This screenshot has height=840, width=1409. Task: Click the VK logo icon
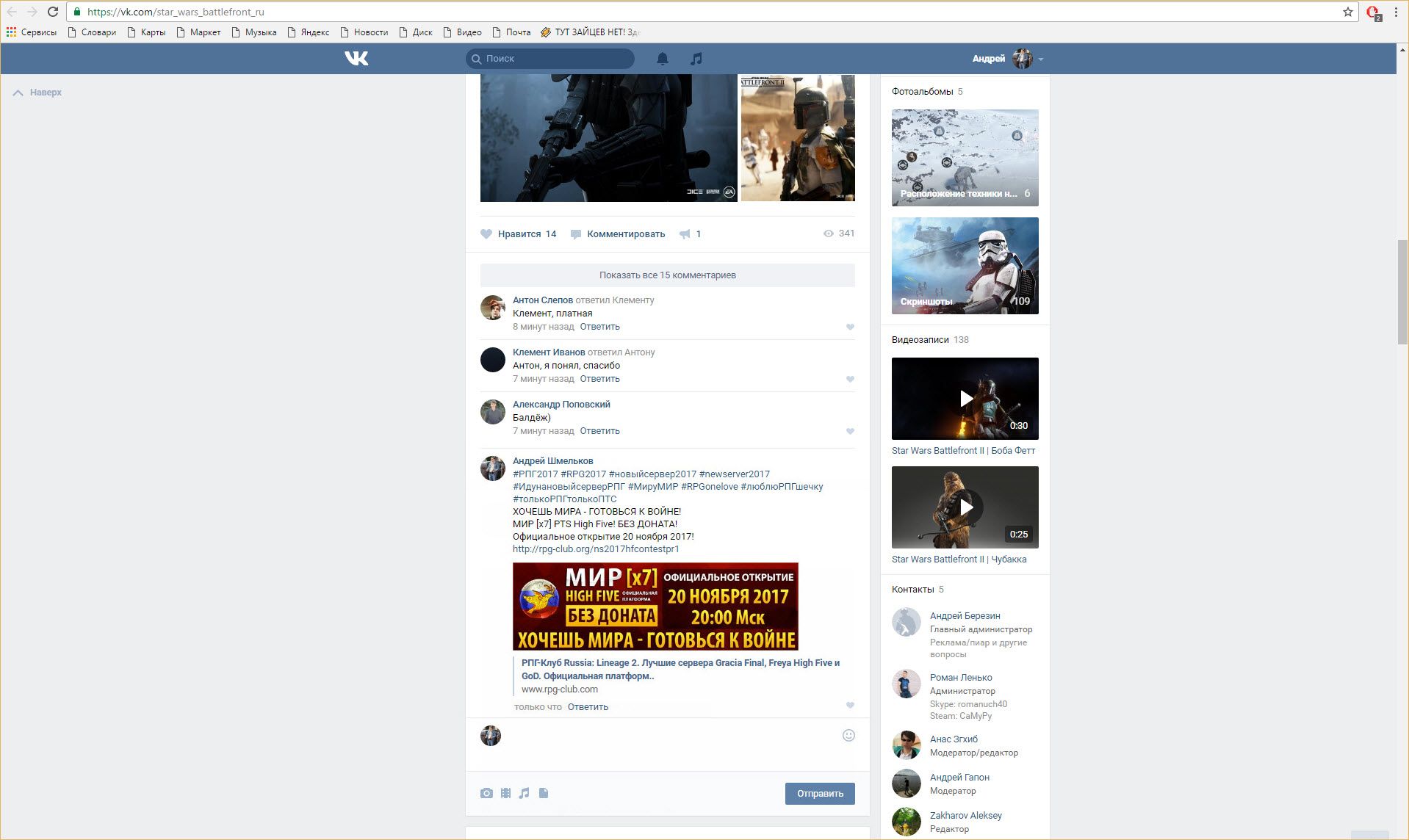tap(356, 59)
